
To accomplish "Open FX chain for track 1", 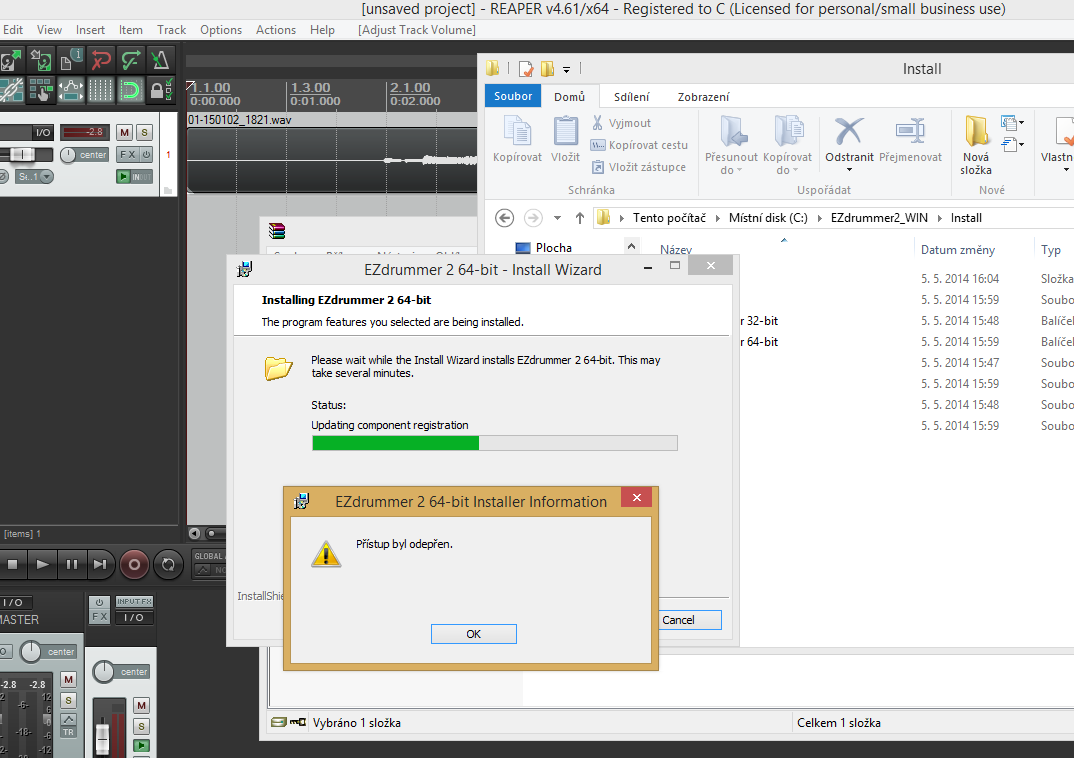I will pos(127,155).
